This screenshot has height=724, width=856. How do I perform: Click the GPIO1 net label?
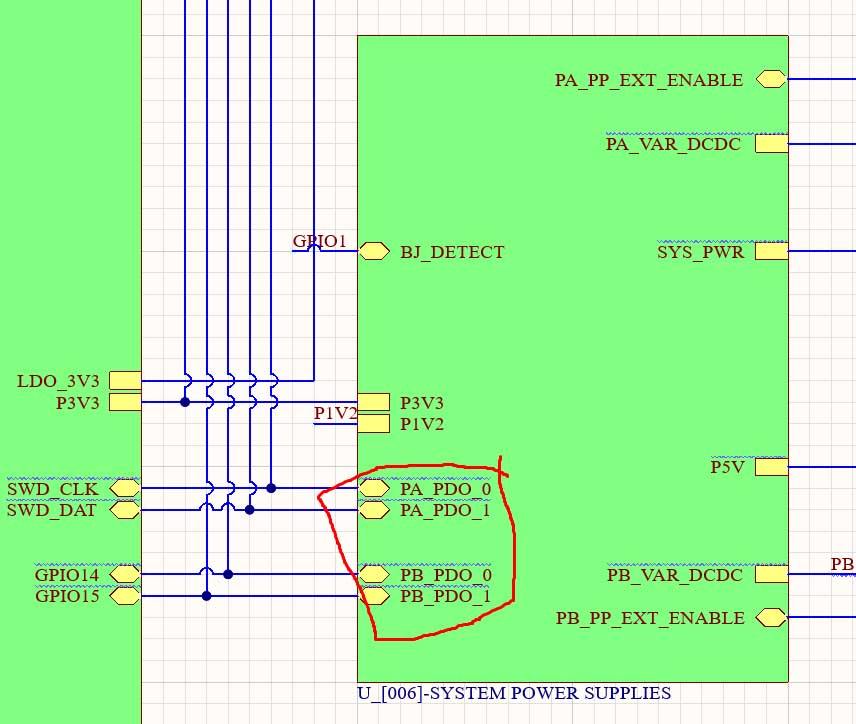coord(319,242)
